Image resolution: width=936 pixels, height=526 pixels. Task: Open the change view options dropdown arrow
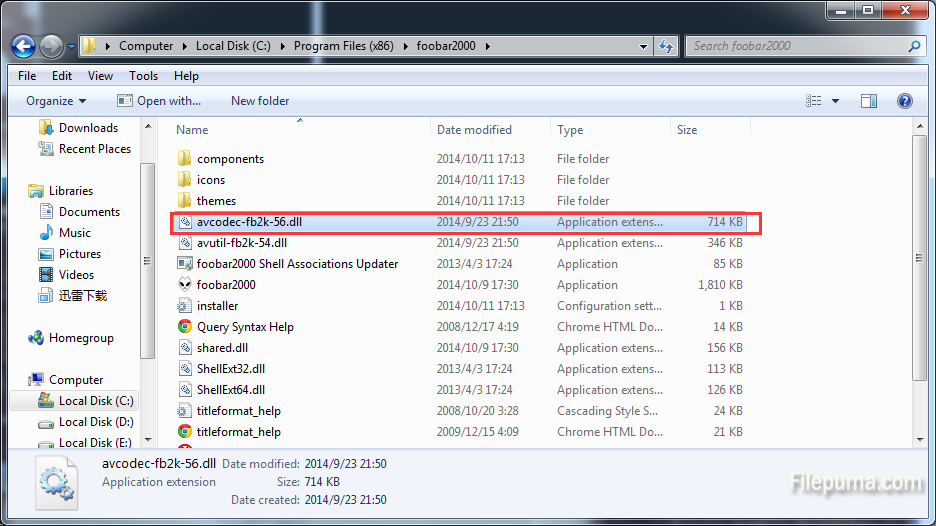835,101
